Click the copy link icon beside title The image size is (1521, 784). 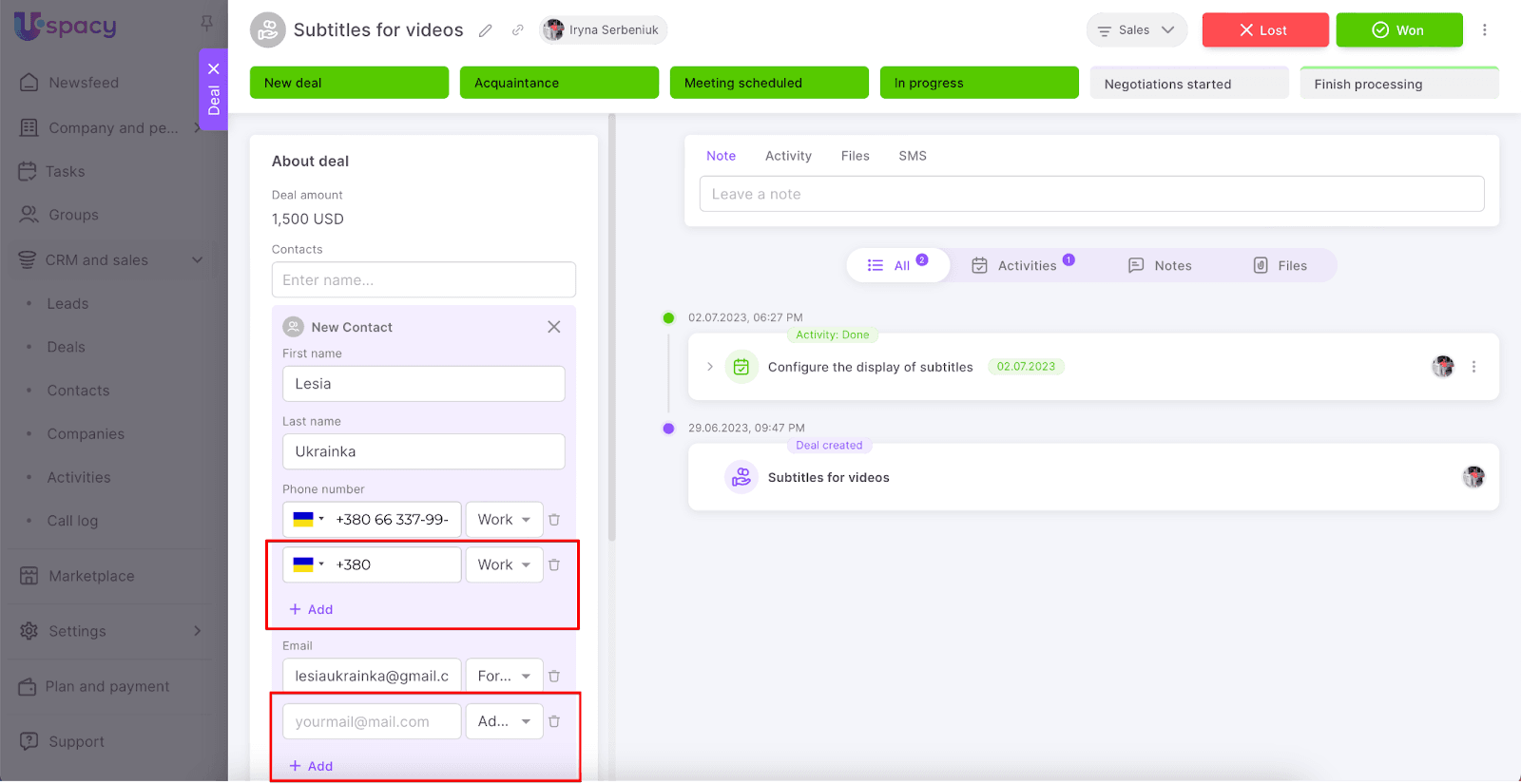pyautogui.click(x=517, y=30)
